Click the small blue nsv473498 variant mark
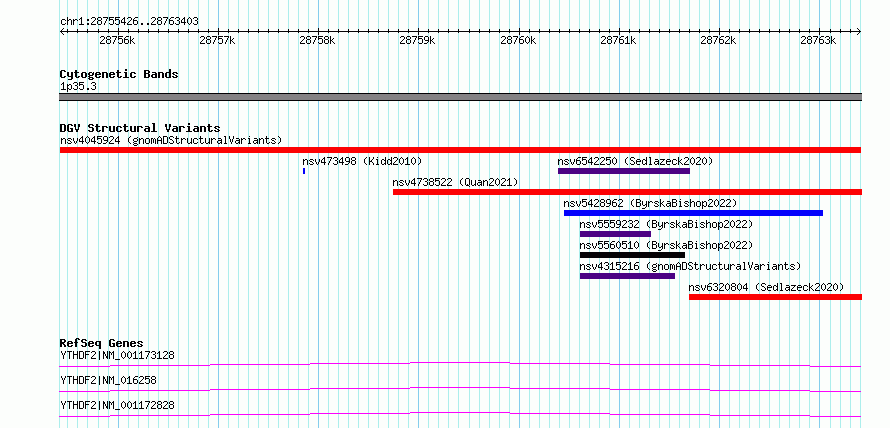The height and width of the screenshot is (428, 890). 304,171
